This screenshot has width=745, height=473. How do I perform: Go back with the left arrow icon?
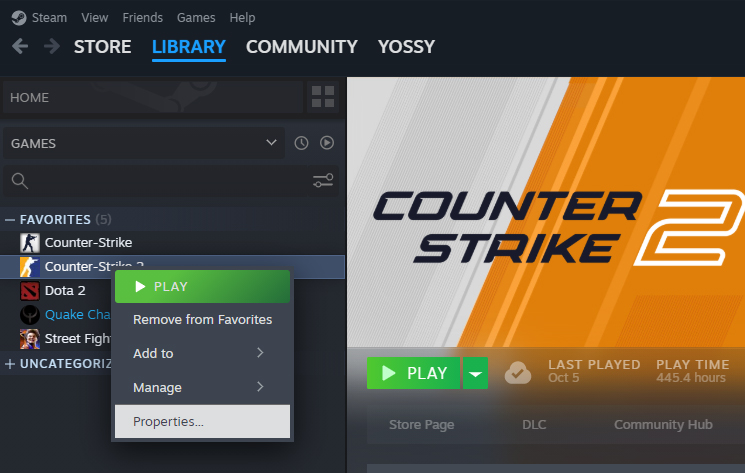click(x=20, y=47)
